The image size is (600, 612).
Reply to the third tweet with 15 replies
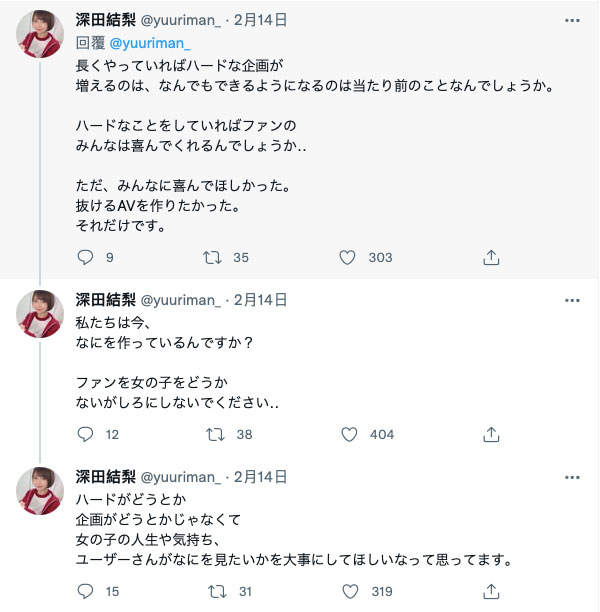coord(85,591)
